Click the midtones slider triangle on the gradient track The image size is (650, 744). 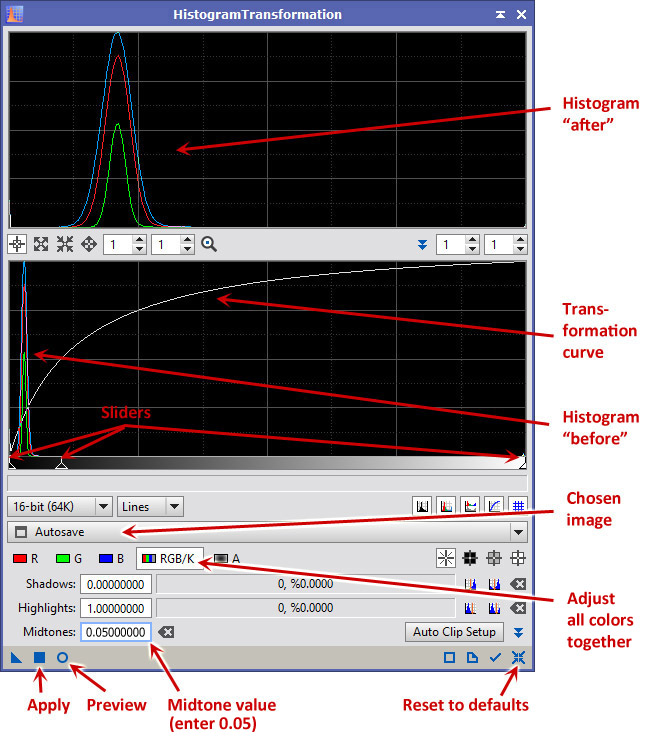click(61, 466)
